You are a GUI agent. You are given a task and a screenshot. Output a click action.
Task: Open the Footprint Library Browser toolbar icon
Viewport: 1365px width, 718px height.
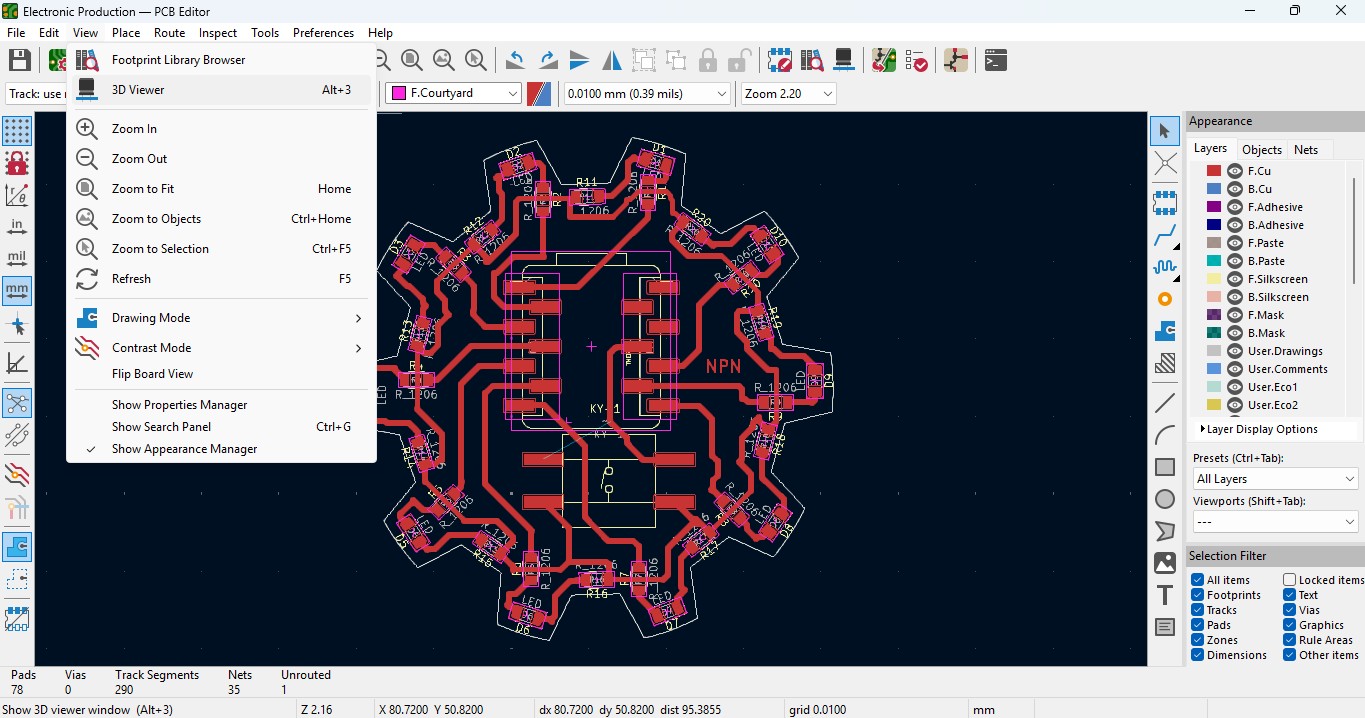812,60
